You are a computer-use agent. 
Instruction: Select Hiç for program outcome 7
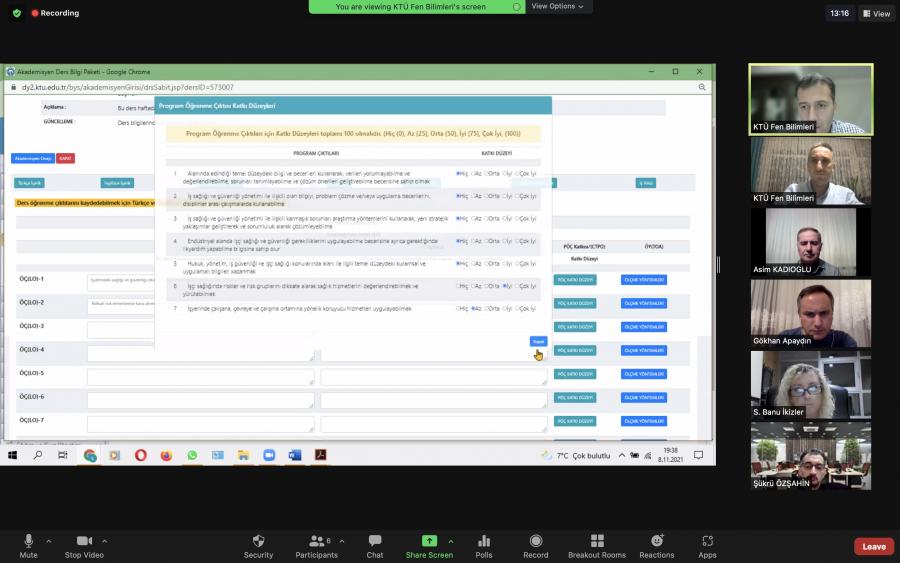point(458,309)
